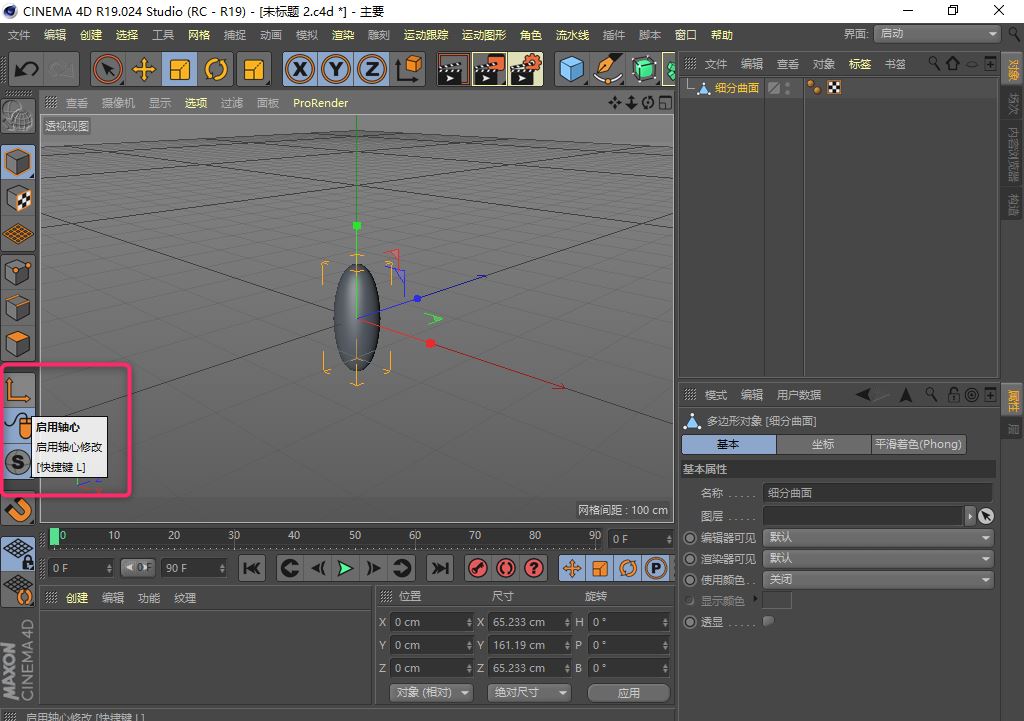Screen dimensions: 1024x721
Task: Switch to the 平滑着色(Phong) tab
Action: click(x=918, y=444)
